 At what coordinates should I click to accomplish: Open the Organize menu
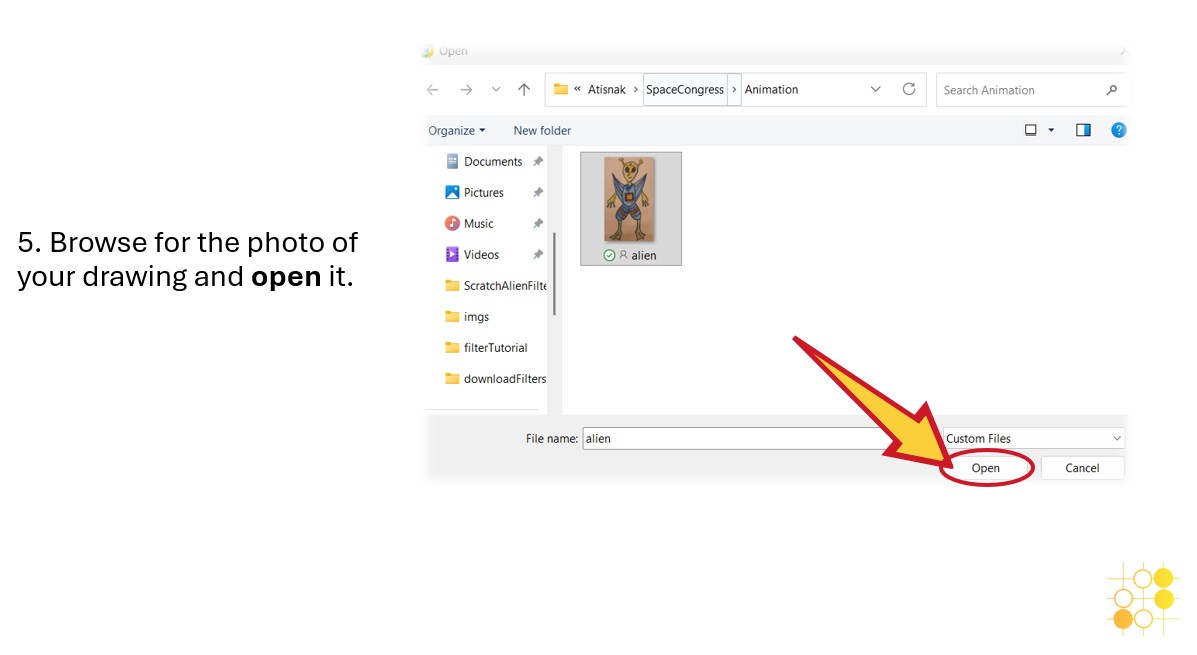coord(456,130)
